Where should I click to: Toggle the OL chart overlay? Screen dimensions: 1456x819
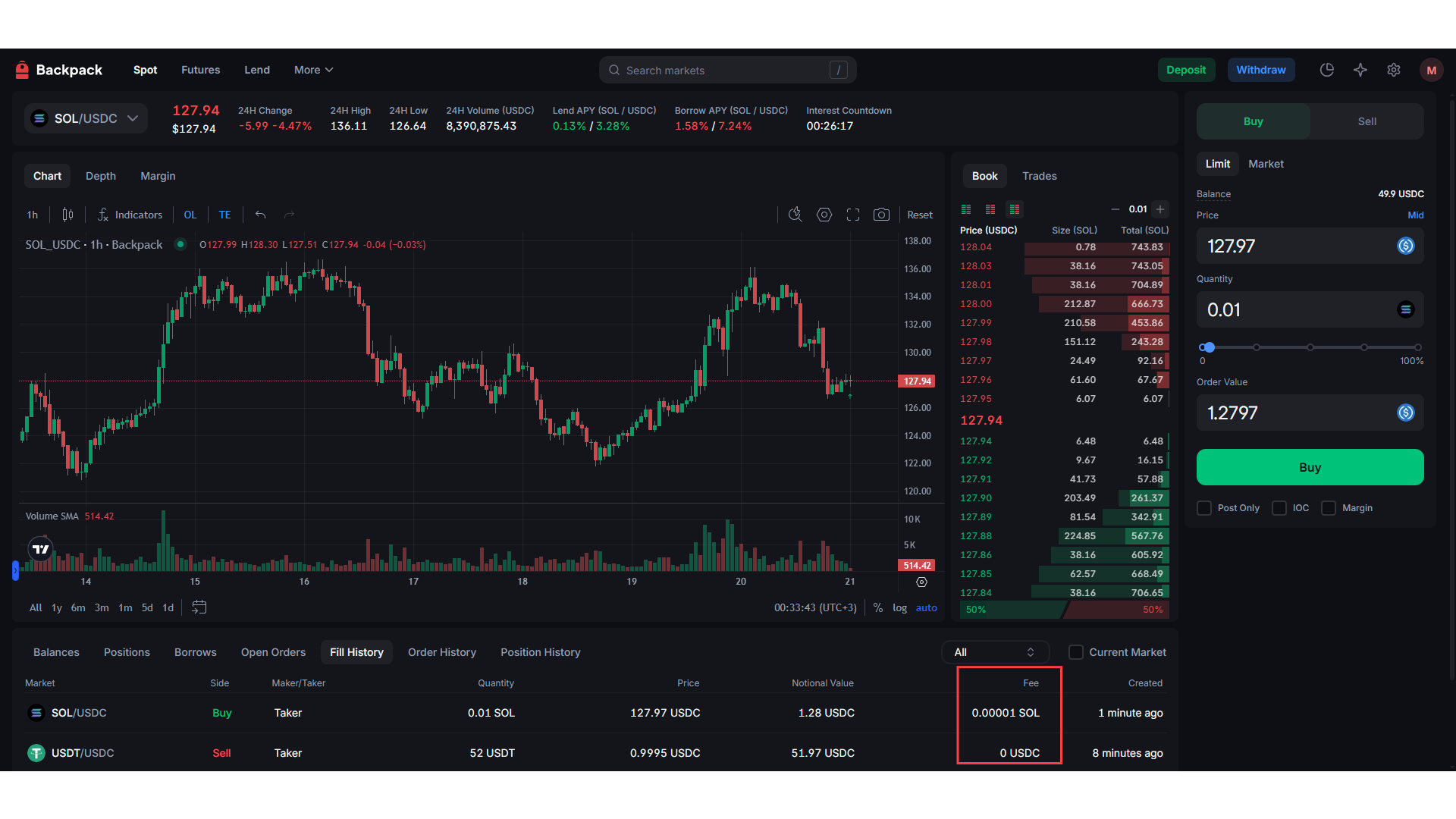coord(190,215)
